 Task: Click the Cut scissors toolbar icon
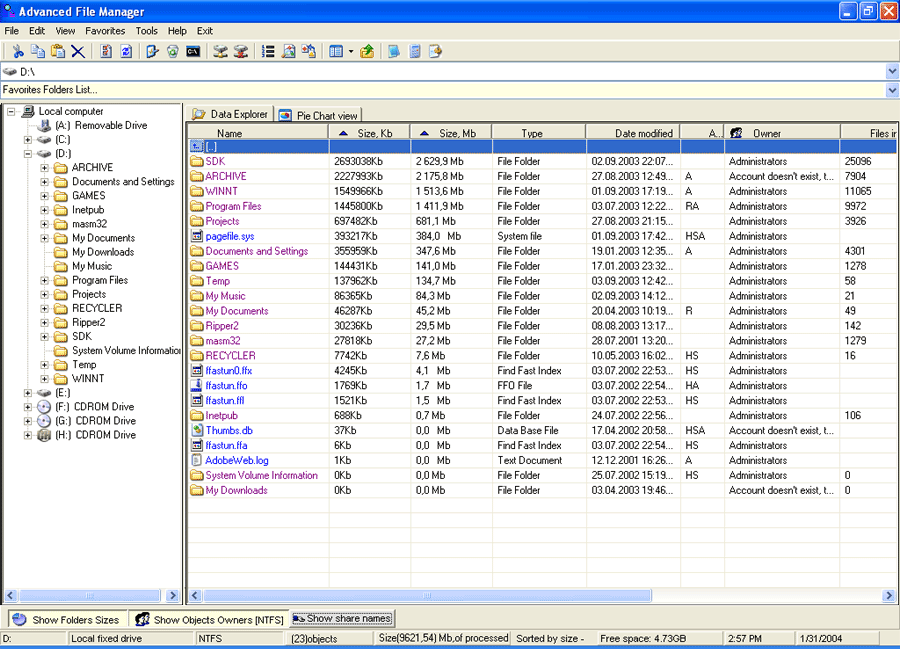(x=17, y=51)
